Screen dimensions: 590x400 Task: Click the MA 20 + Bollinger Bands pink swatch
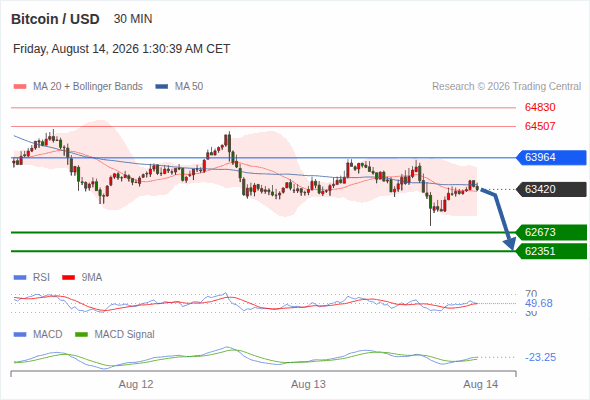pyautogui.click(x=20, y=87)
